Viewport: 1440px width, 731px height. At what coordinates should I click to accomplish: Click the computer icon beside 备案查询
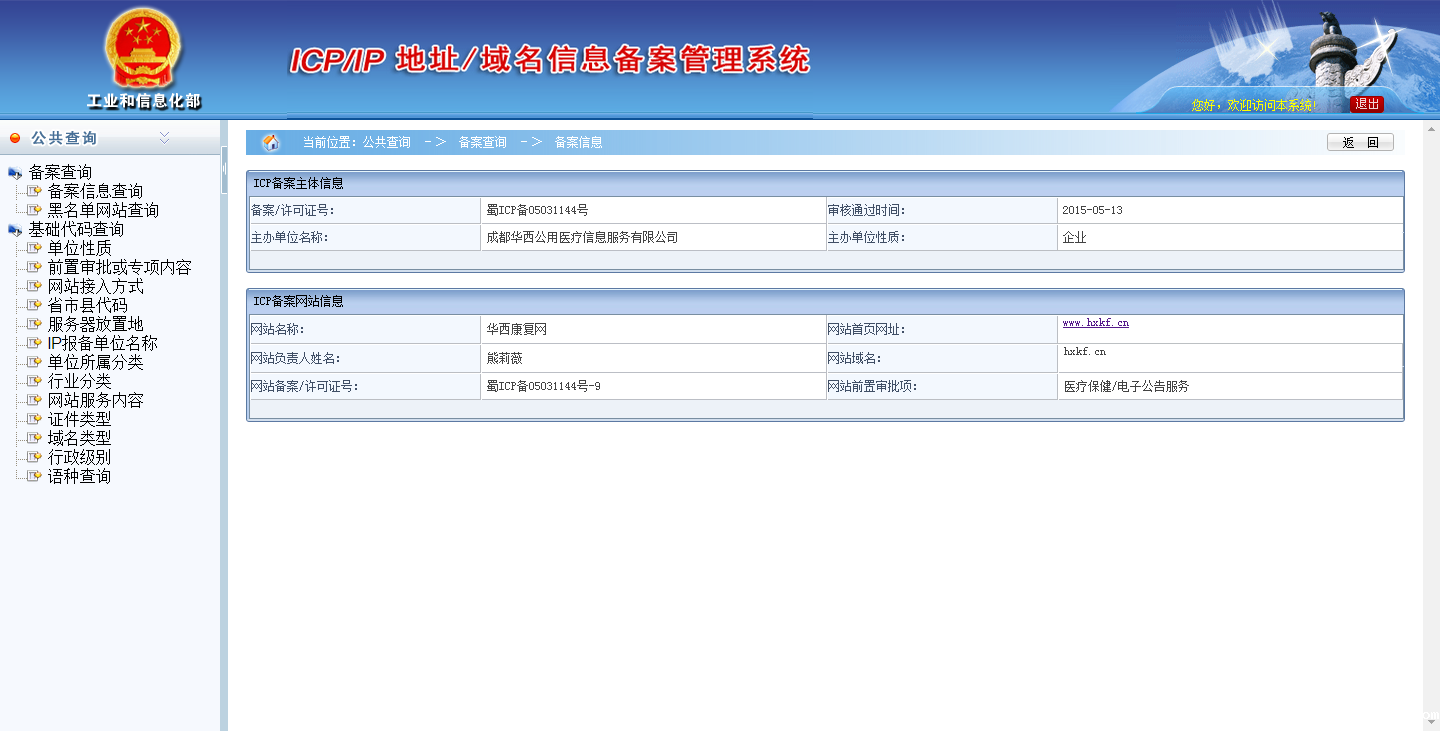click(15, 173)
